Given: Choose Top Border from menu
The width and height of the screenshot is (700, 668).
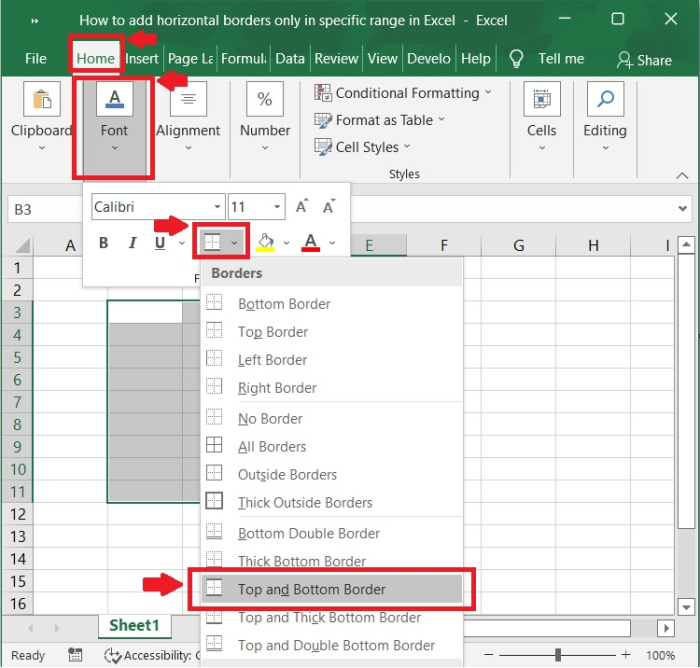Looking at the screenshot, I should 332,332.
